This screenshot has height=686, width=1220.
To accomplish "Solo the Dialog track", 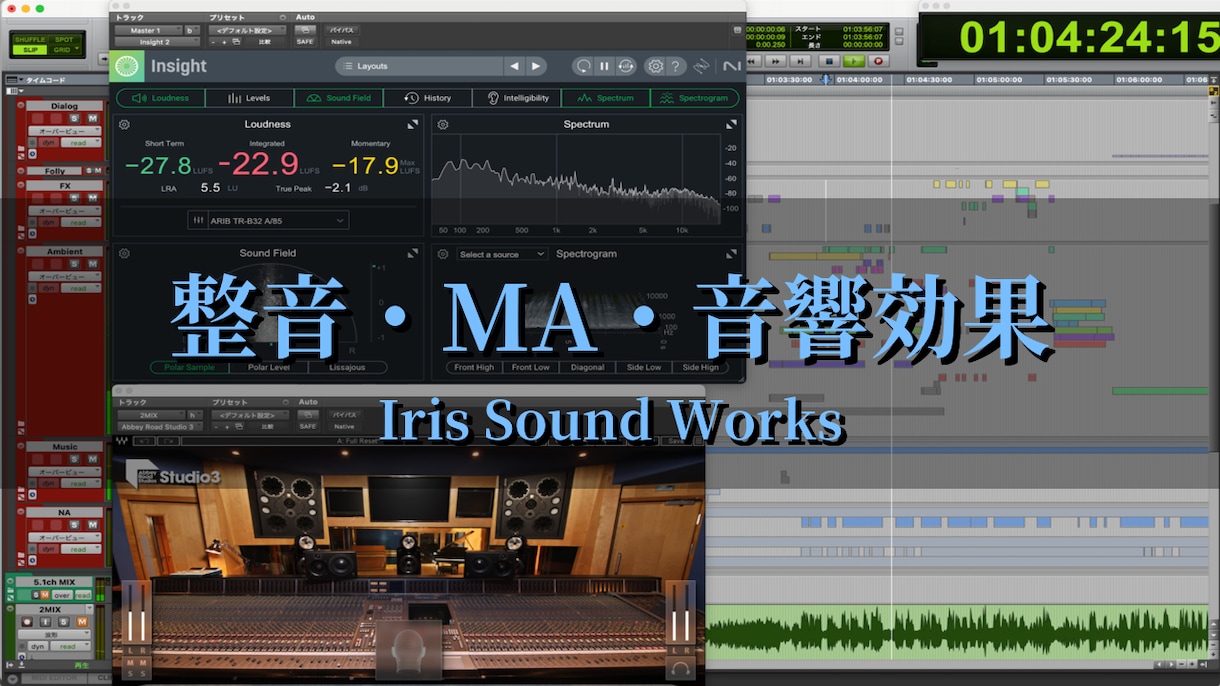I will (74, 118).
